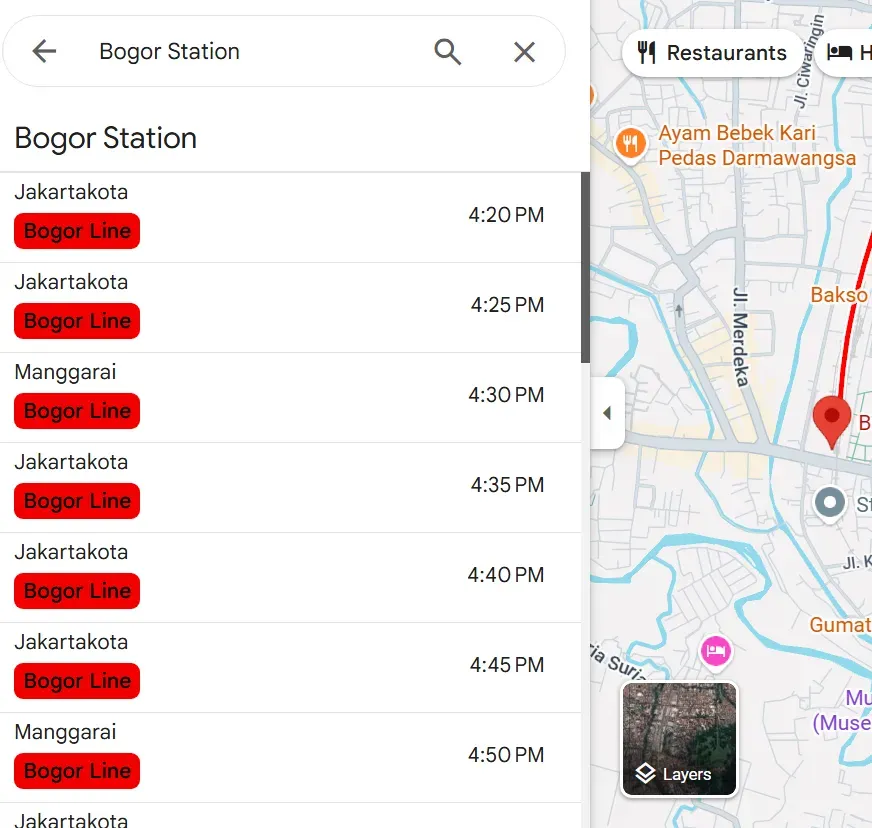Collapse the side panel
Screen dimensions: 872x828
coord(608,413)
